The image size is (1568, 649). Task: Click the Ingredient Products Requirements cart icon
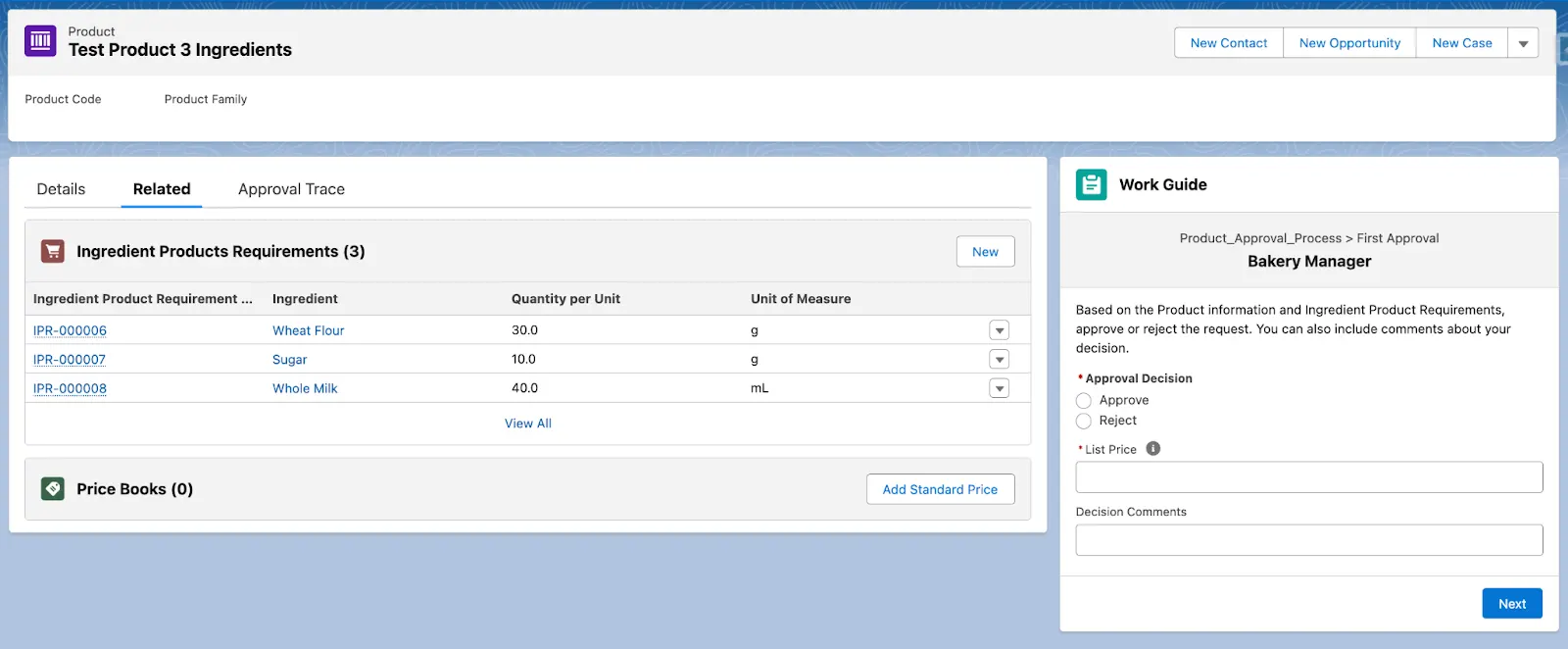point(53,251)
